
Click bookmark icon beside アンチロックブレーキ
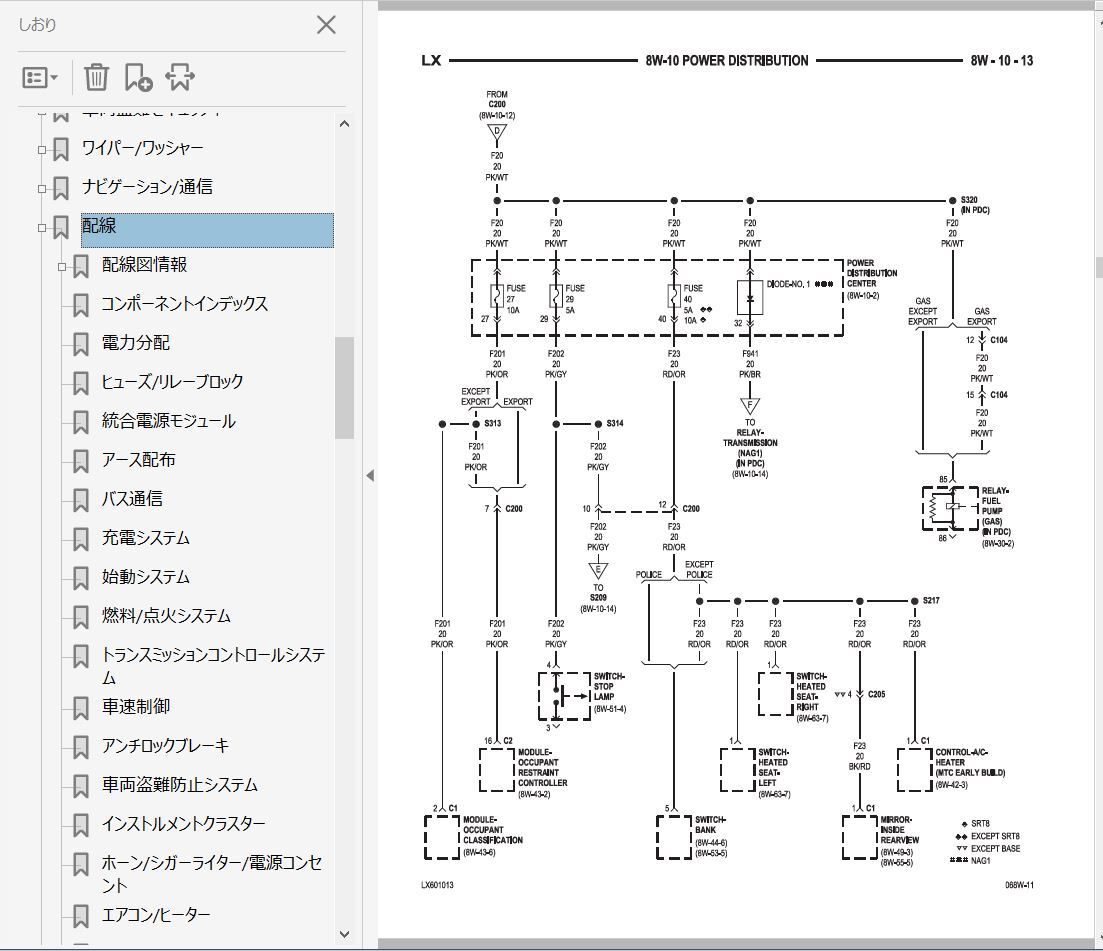pos(81,747)
